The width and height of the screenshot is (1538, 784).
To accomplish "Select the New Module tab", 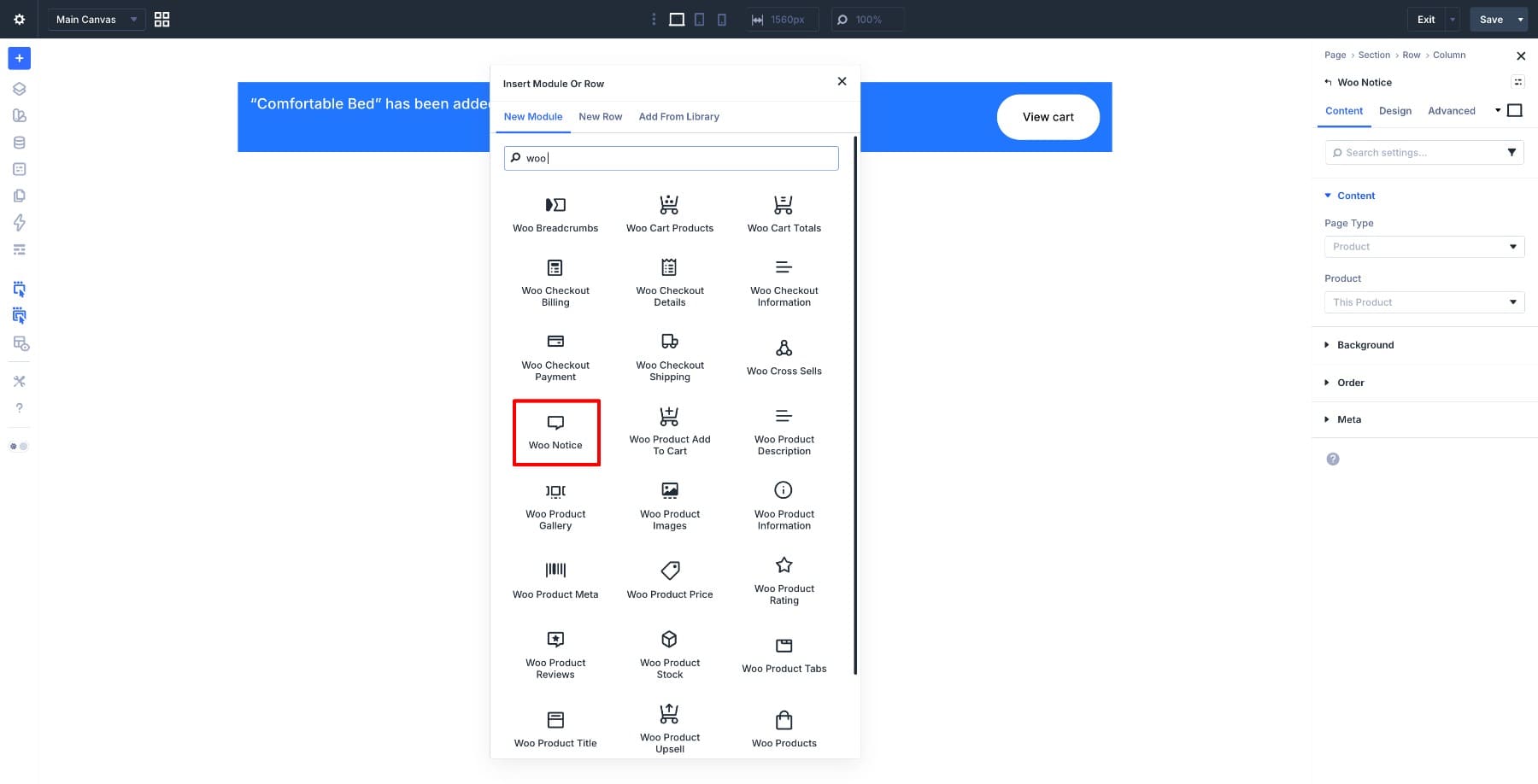I will click(533, 116).
